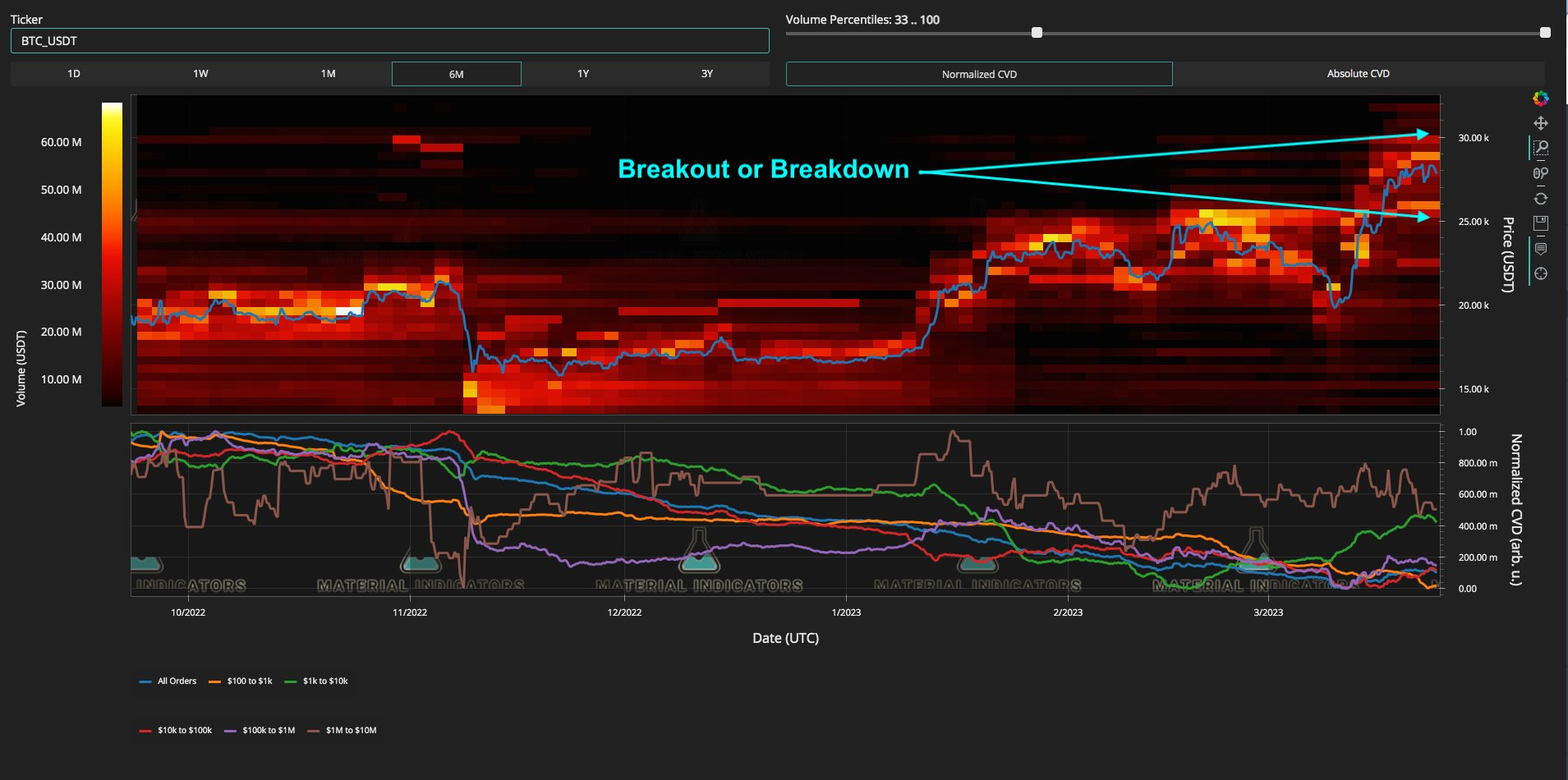Viewport: 1568px width, 780px height.
Task: Click the 2/2023 date axis label
Action: click(x=1068, y=613)
